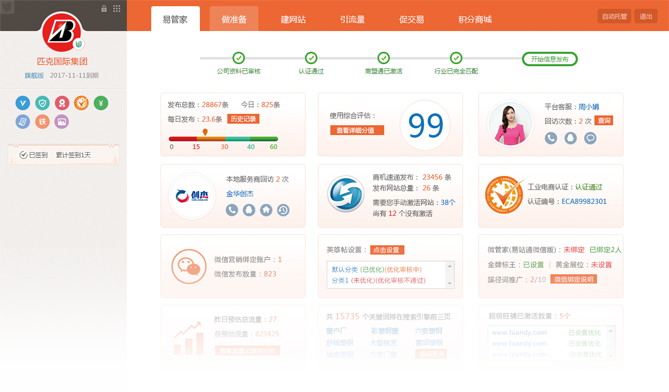Open the grid apps icon beside the lock
The image size is (669, 392).
pyautogui.click(x=116, y=9)
